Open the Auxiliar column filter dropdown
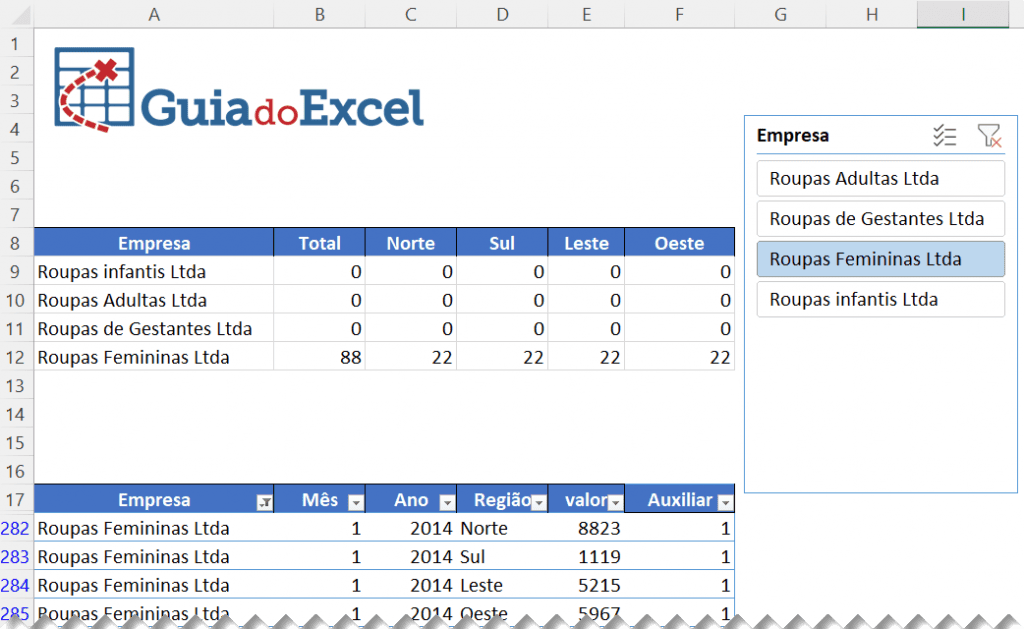This screenshot has height=629, width=1024. [725, 502]
